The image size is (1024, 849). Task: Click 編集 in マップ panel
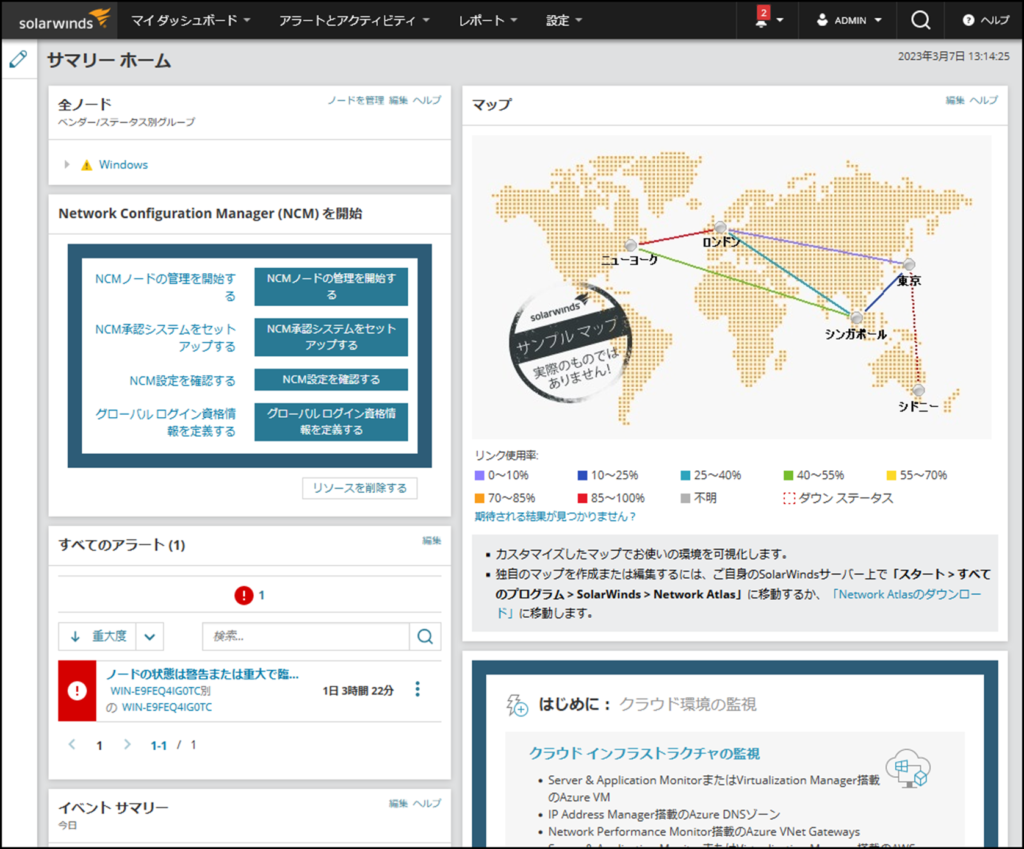955,100
